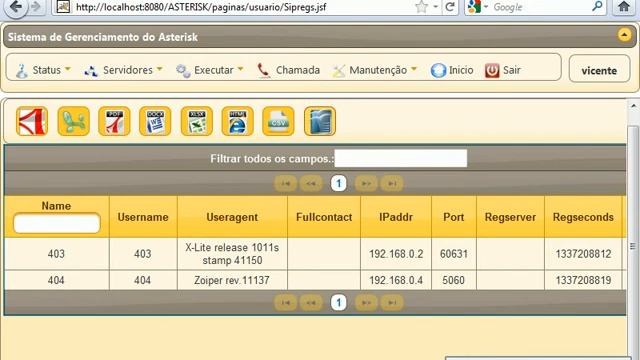
Task: Click IP address 192.168.0.2
Action: [396, 254]
